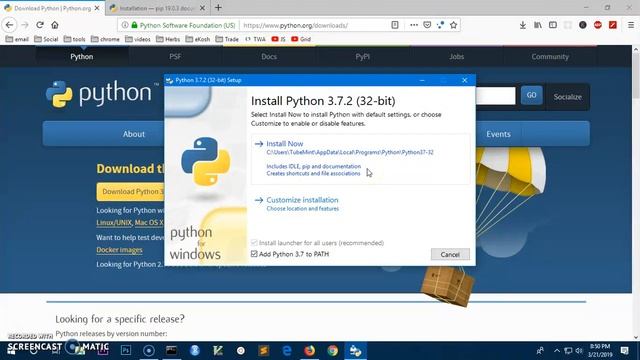
Task: Open the tools bookmarks folder
Action: 74,39
